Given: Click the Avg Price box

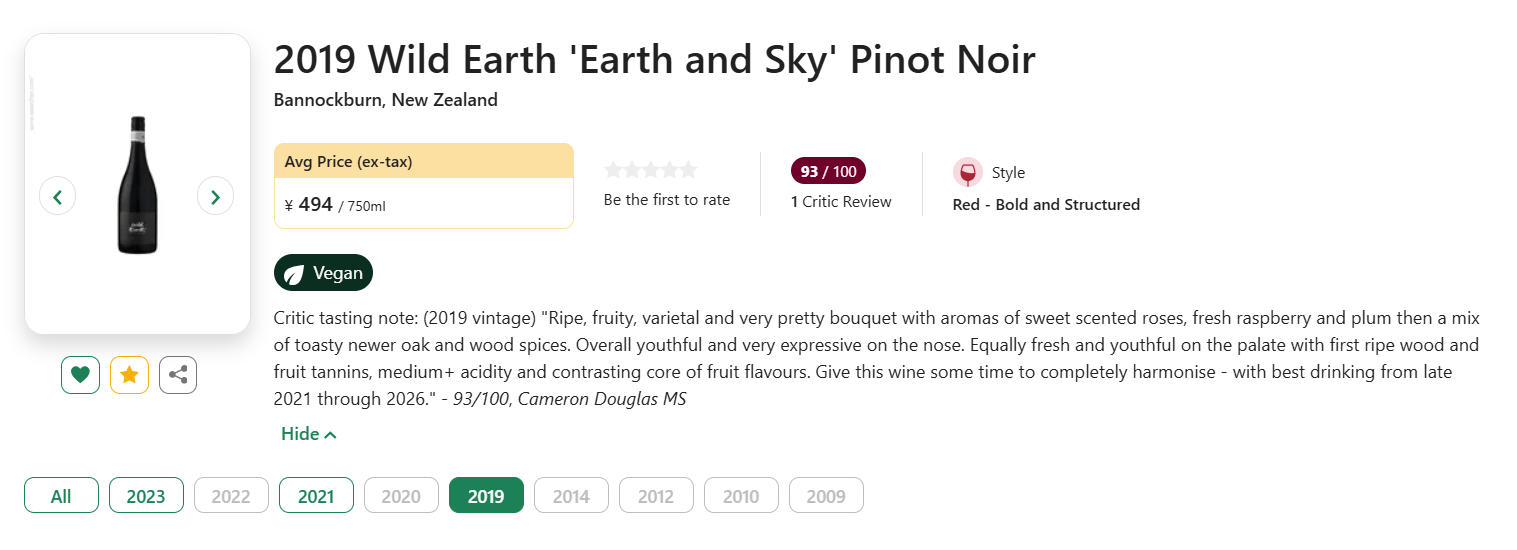Looking at the screenshot, I should point(423,186).
